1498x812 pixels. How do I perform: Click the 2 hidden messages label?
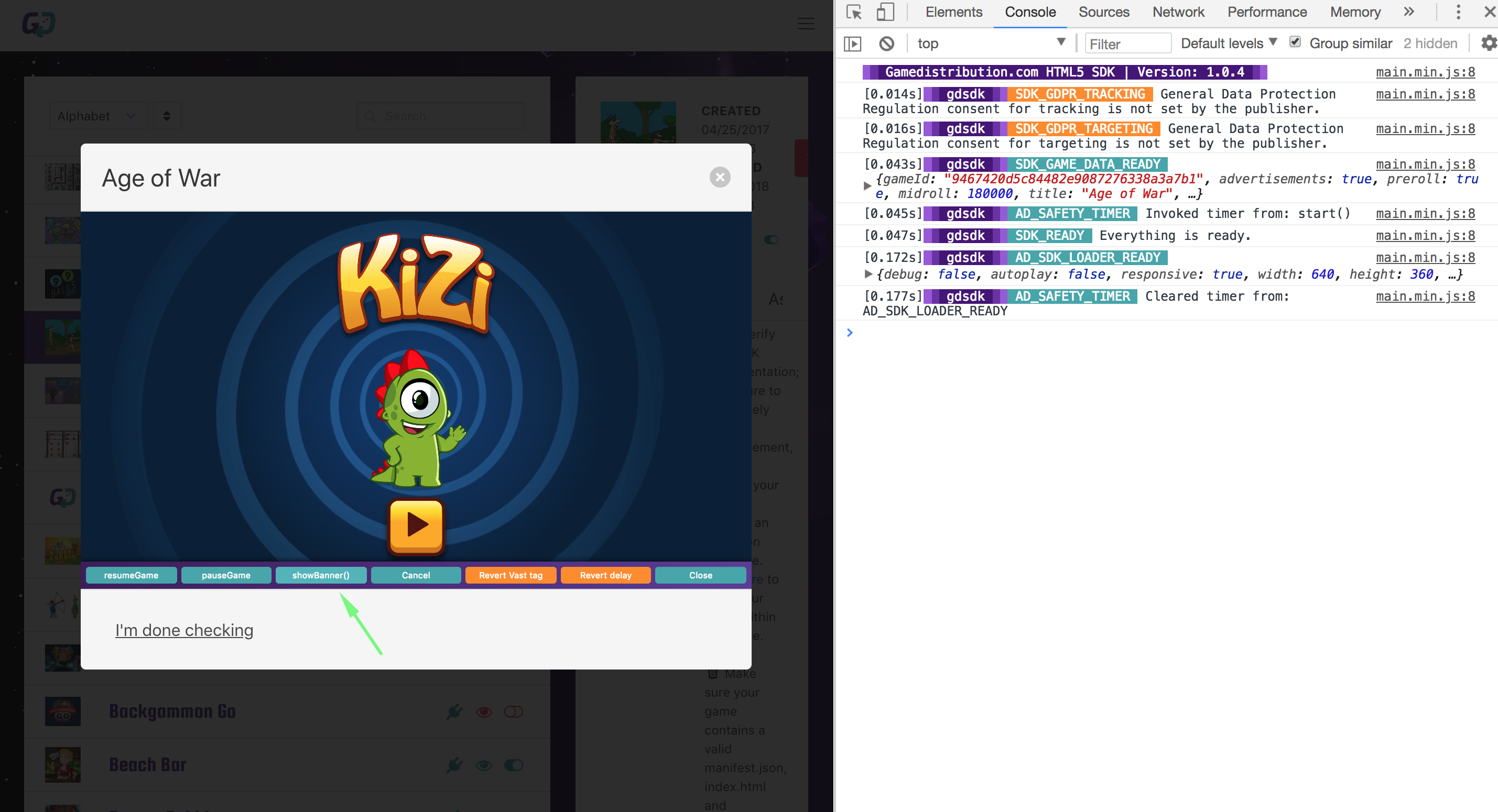point(1430,43)
